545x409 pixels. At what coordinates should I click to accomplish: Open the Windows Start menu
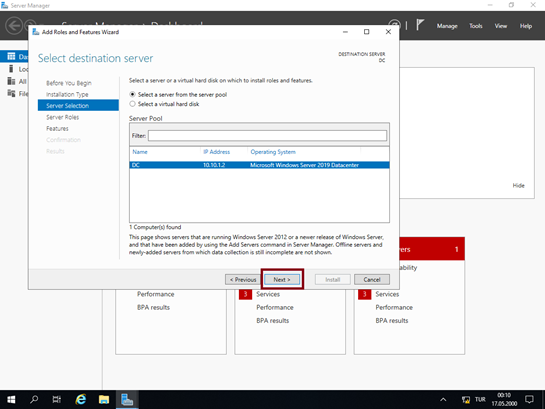[11, 400]
